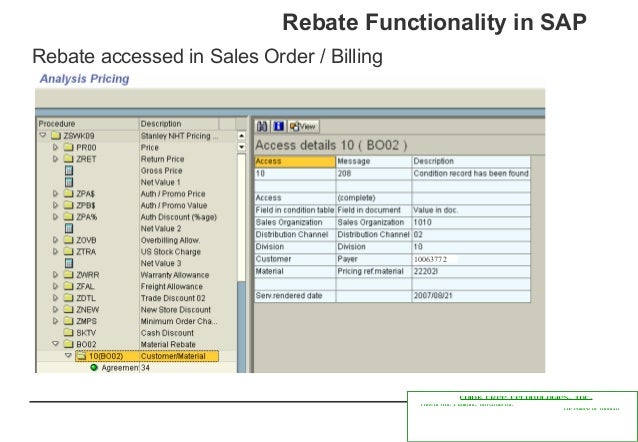Click the tree scrollbar down arrow
The height and width of the screenshot is (442, 638).
tap(241, 147)
